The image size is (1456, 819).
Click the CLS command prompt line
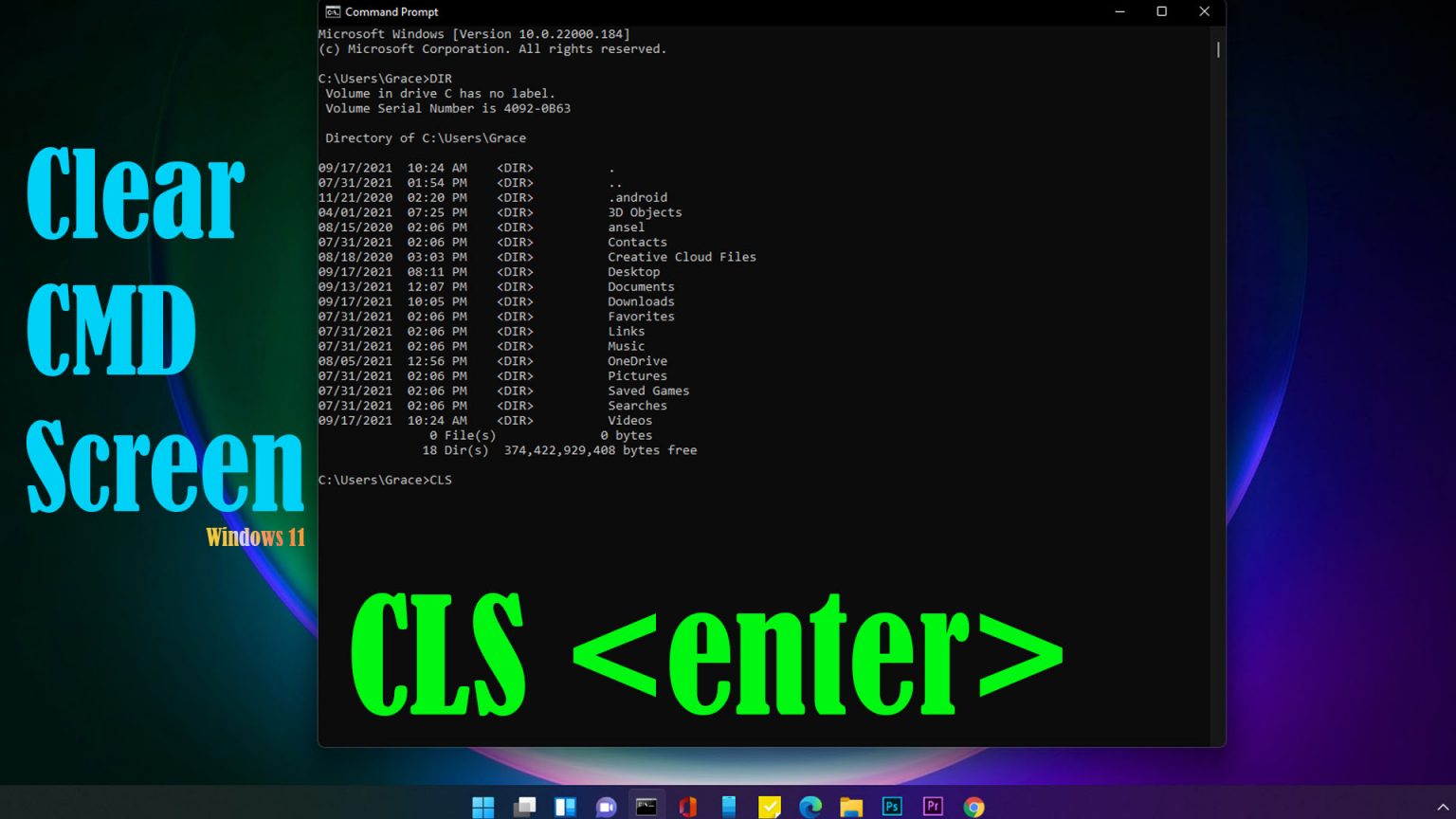click(386, 480)
